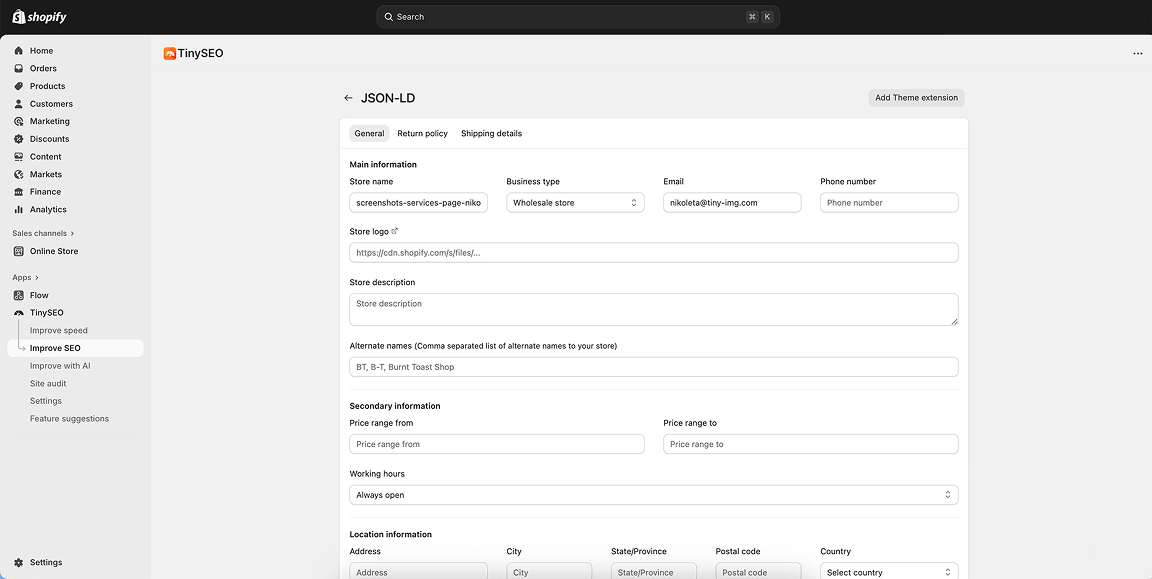1152x579 pixels.
Task: Click the Shopify logo
Action: point(39,16)
